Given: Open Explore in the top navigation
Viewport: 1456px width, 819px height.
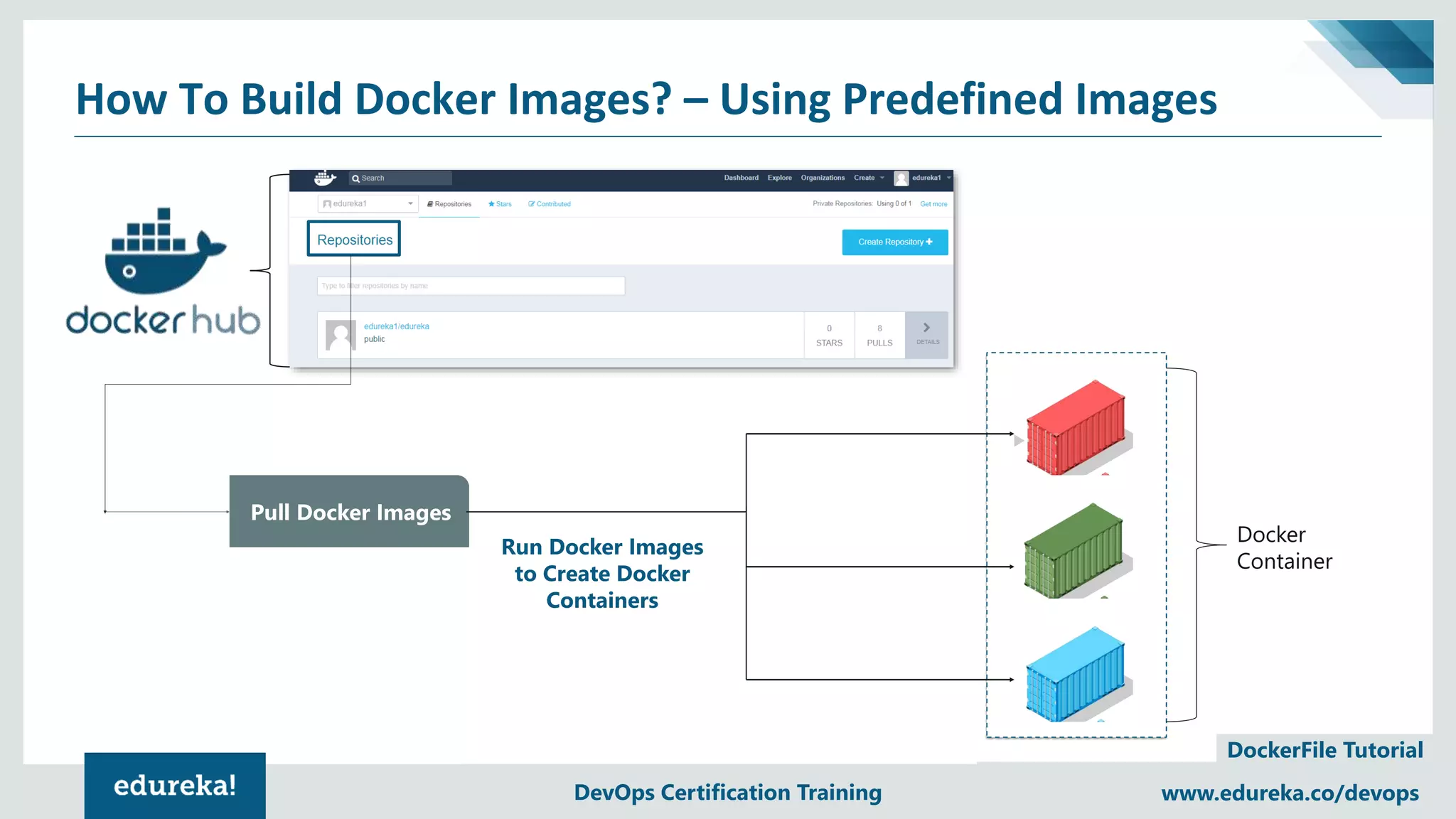Looking at the screenshot, I should 779,178.
